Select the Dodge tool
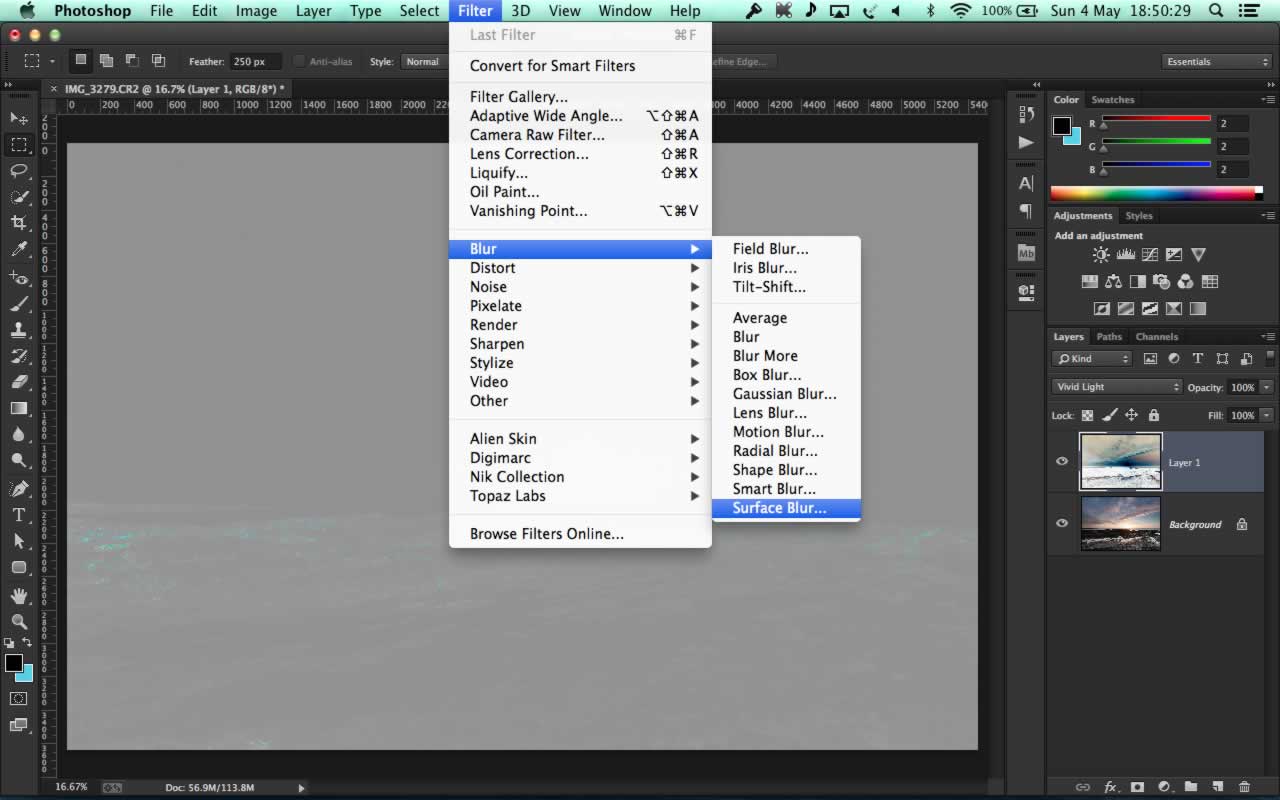Image resolution: width=1280 pixels, height=800 pixels. (18, 460)
